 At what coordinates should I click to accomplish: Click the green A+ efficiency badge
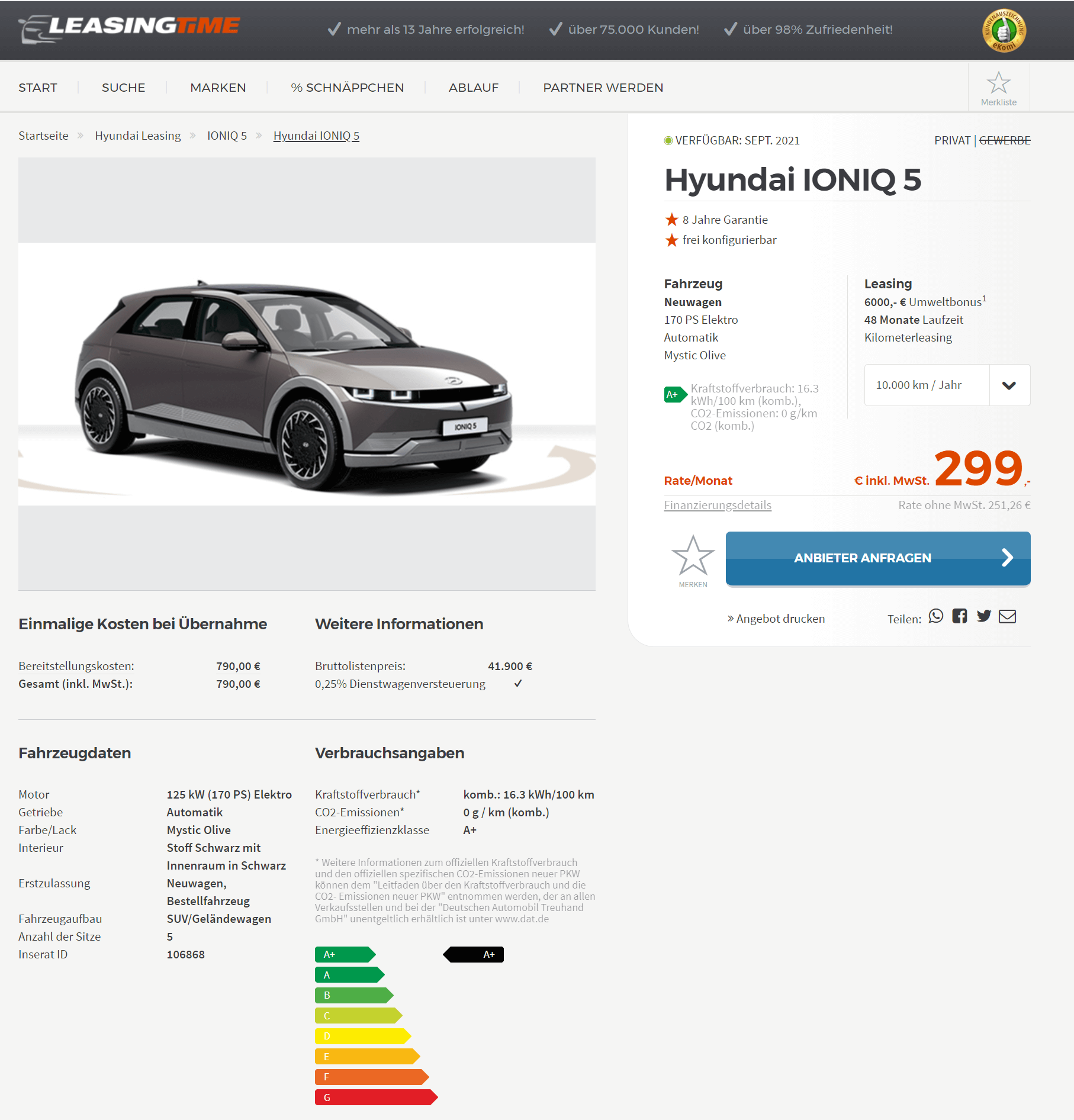tap(675, 394)
